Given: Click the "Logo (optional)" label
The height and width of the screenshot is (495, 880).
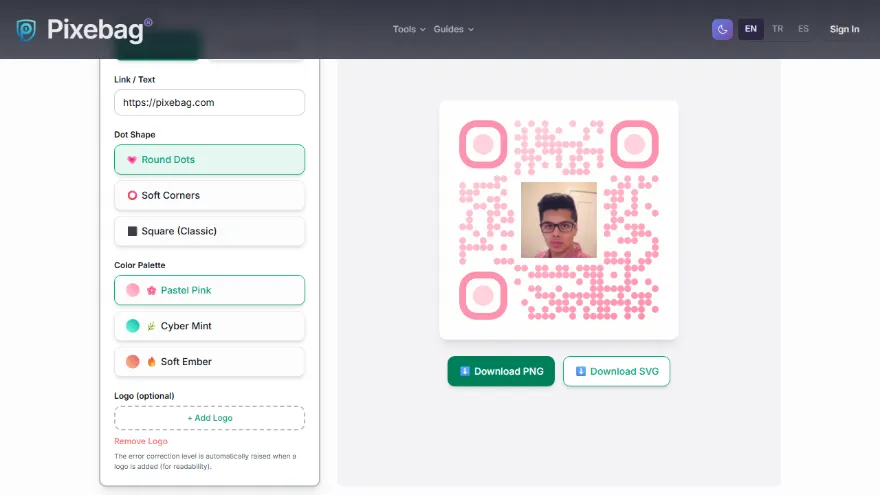Looking at the screenshot, I should point(144,396).
